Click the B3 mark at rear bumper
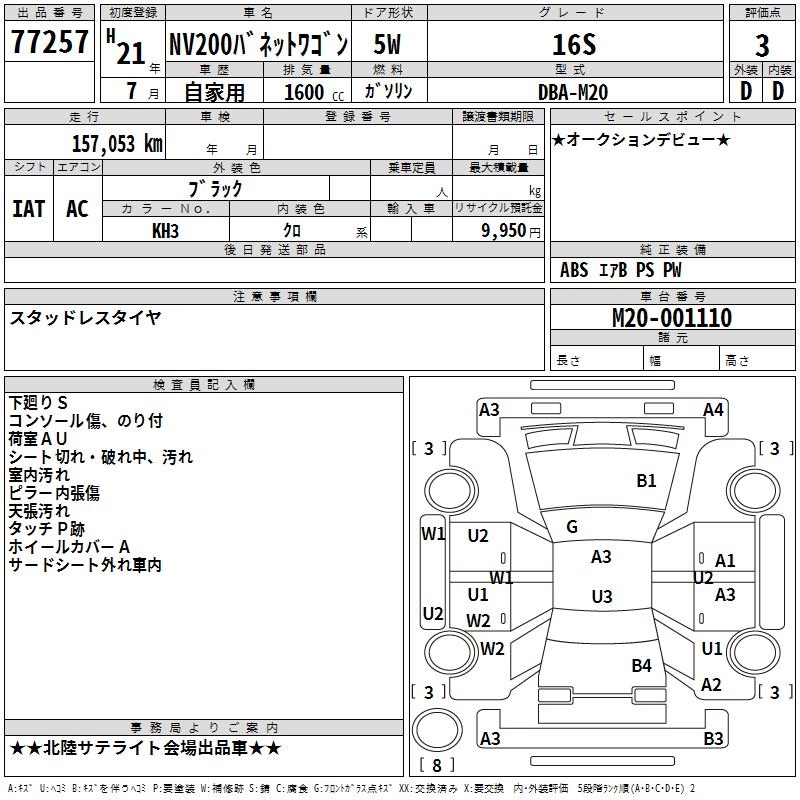The width and height of the screenshot is (800, 800). [713, 739]
